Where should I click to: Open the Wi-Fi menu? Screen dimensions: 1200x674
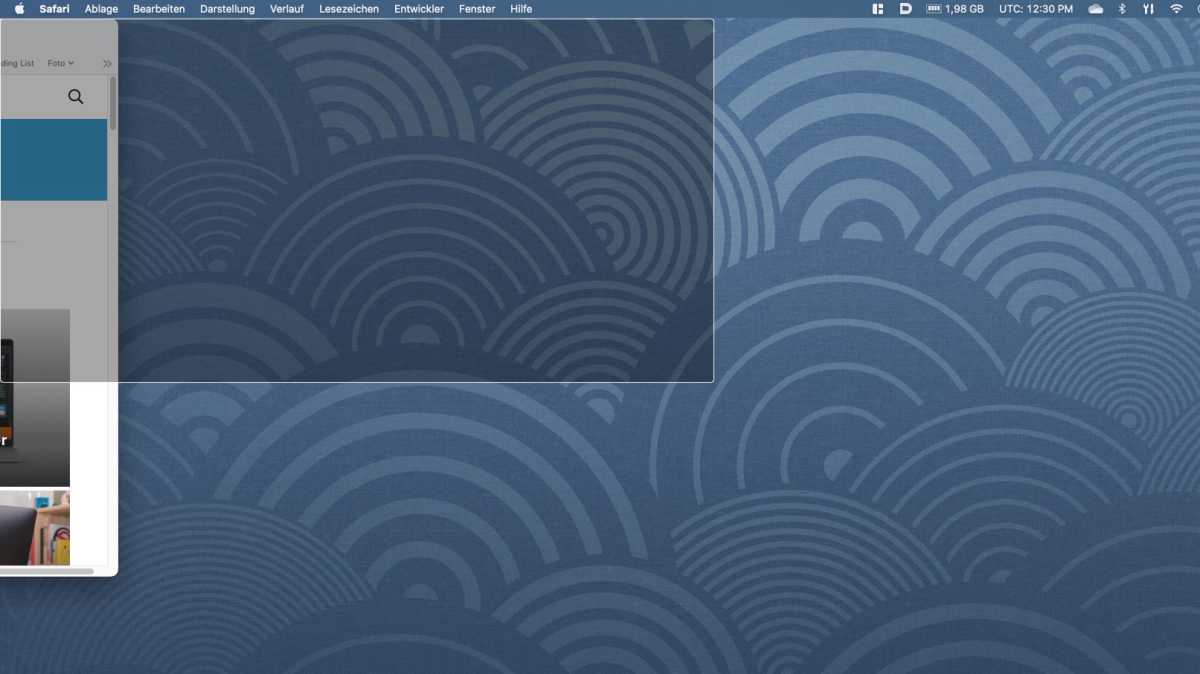pos(1176,9)
